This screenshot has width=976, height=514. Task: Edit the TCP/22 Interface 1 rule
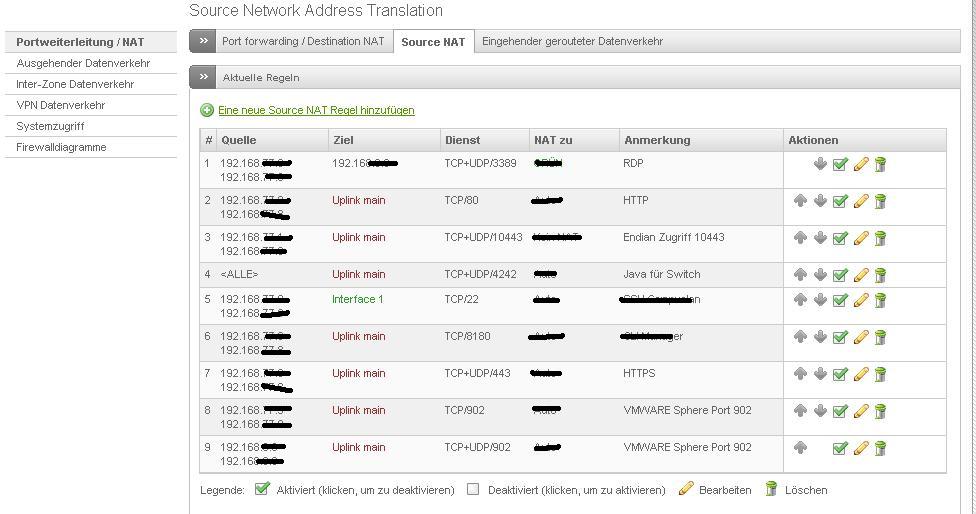point(861,300)
